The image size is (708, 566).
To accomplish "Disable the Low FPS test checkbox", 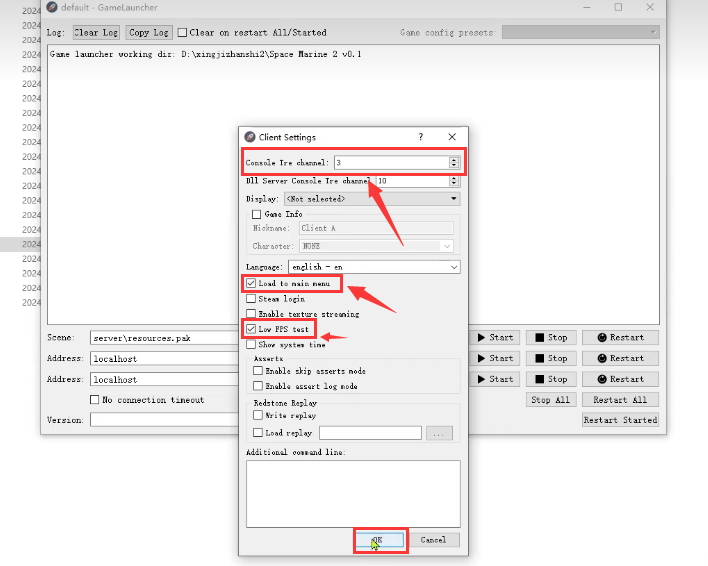I will (x=251, y=329).
